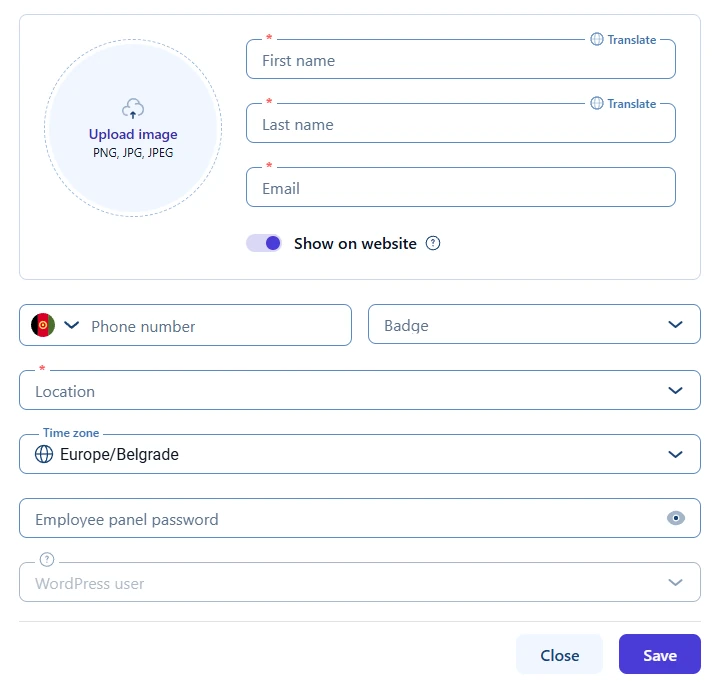Open the phone country code chevron
Screen dimensions: 718x684
(x=72, y=325)
